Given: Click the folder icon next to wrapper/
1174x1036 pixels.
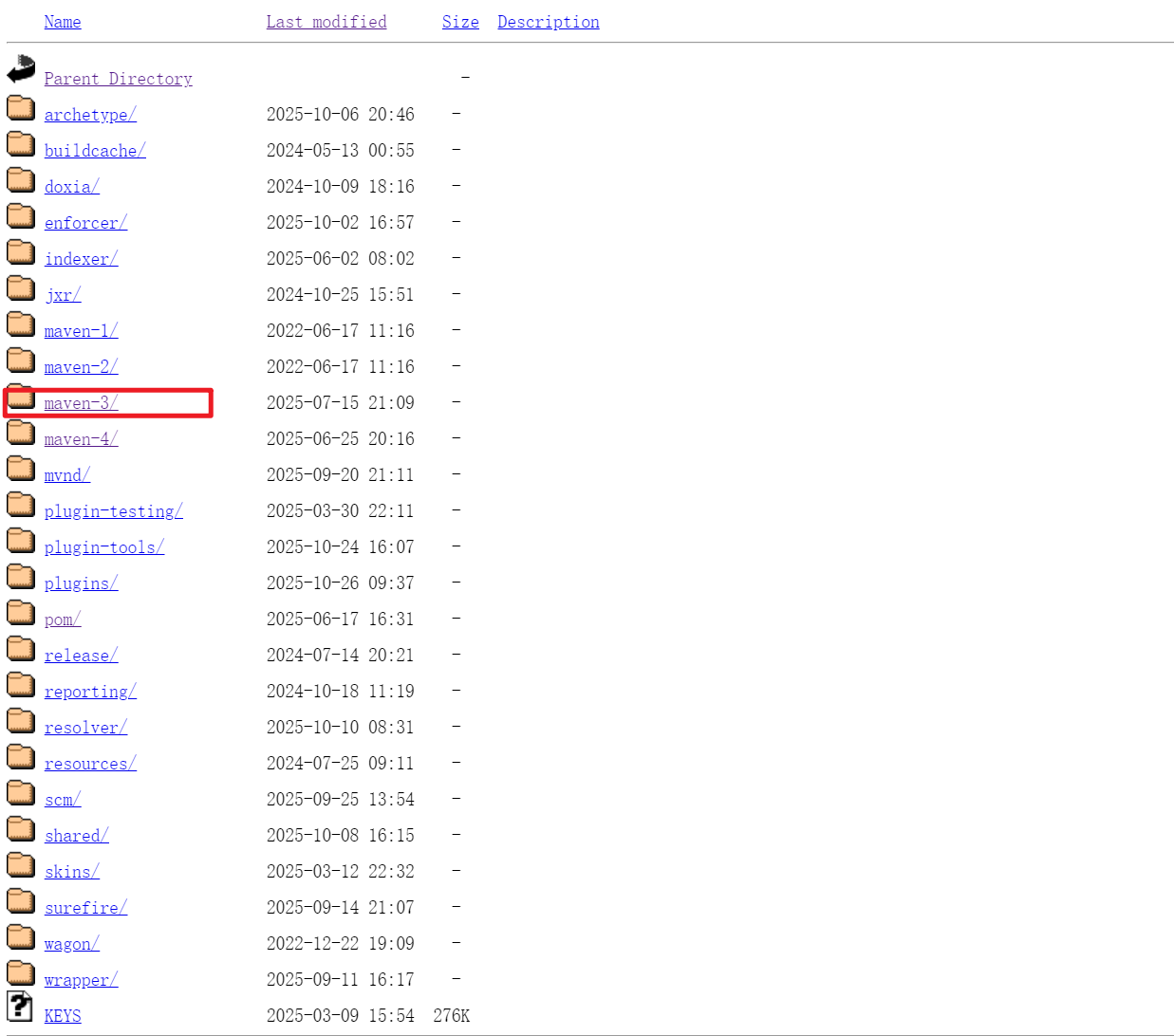Looking at the screenshot, I should click(x=21, y=972).
